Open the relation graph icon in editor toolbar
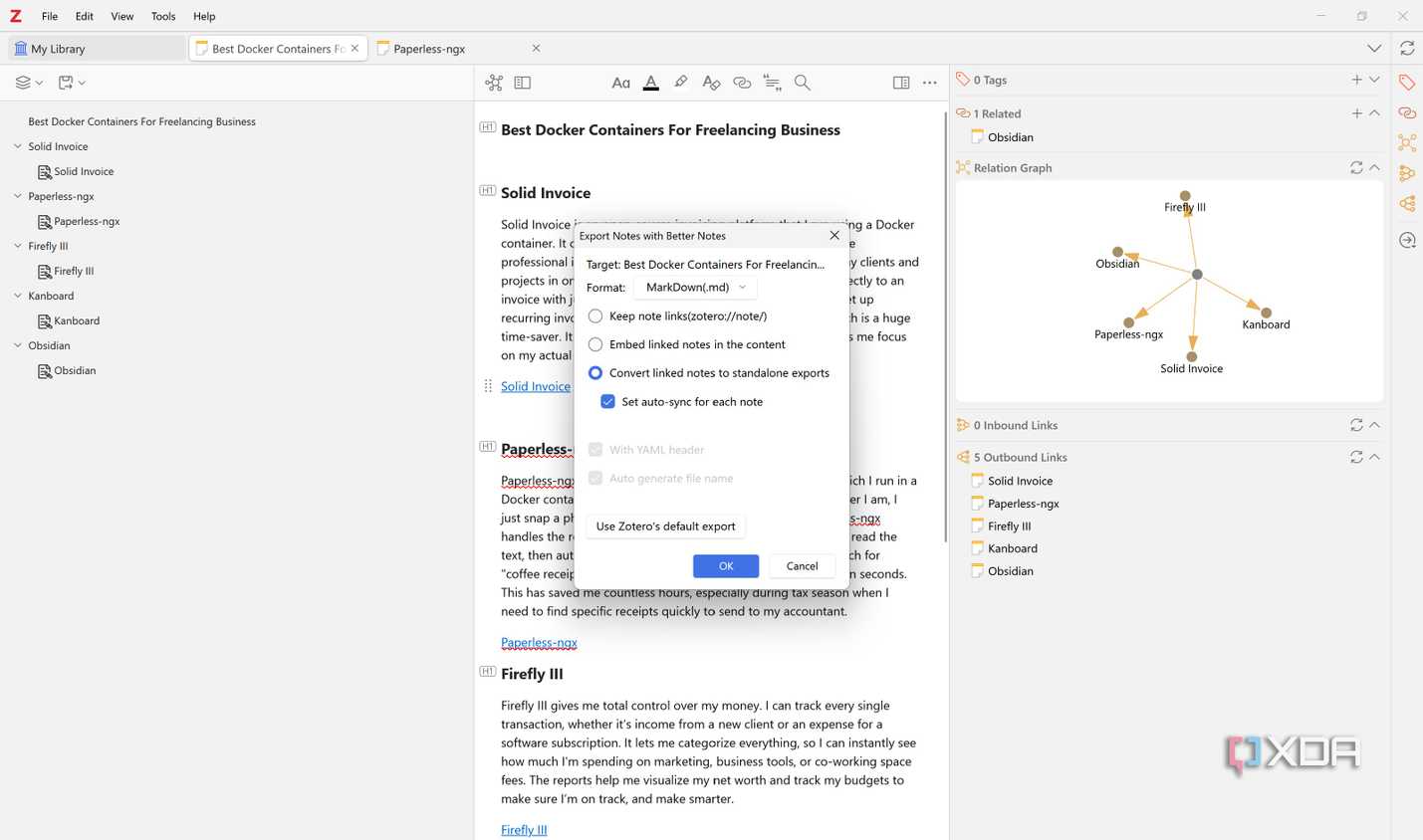Screen dimensions: 1423x840 point(494,83)
